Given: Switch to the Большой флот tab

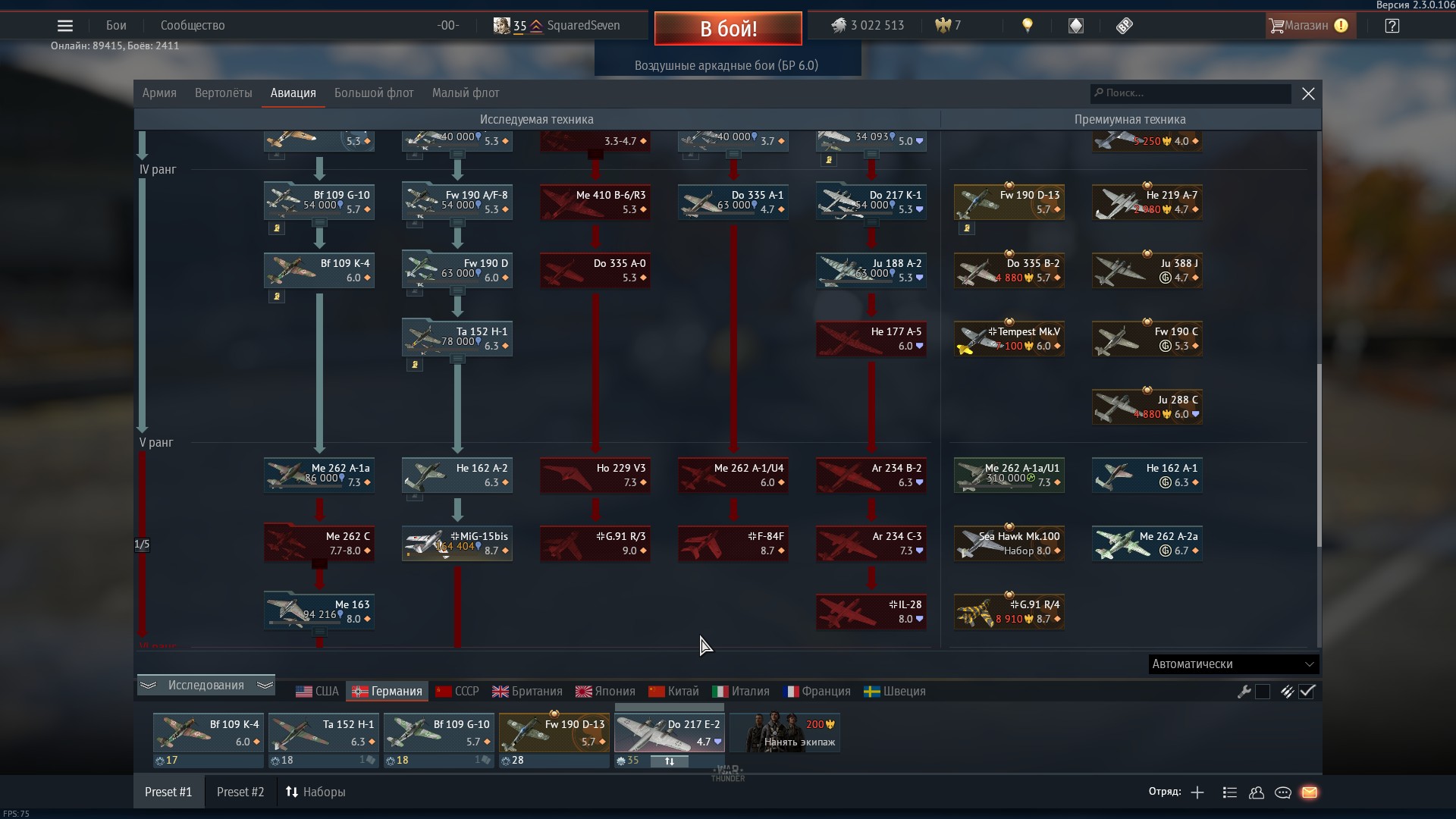Looking at the screenshot, I should (374, 93).
